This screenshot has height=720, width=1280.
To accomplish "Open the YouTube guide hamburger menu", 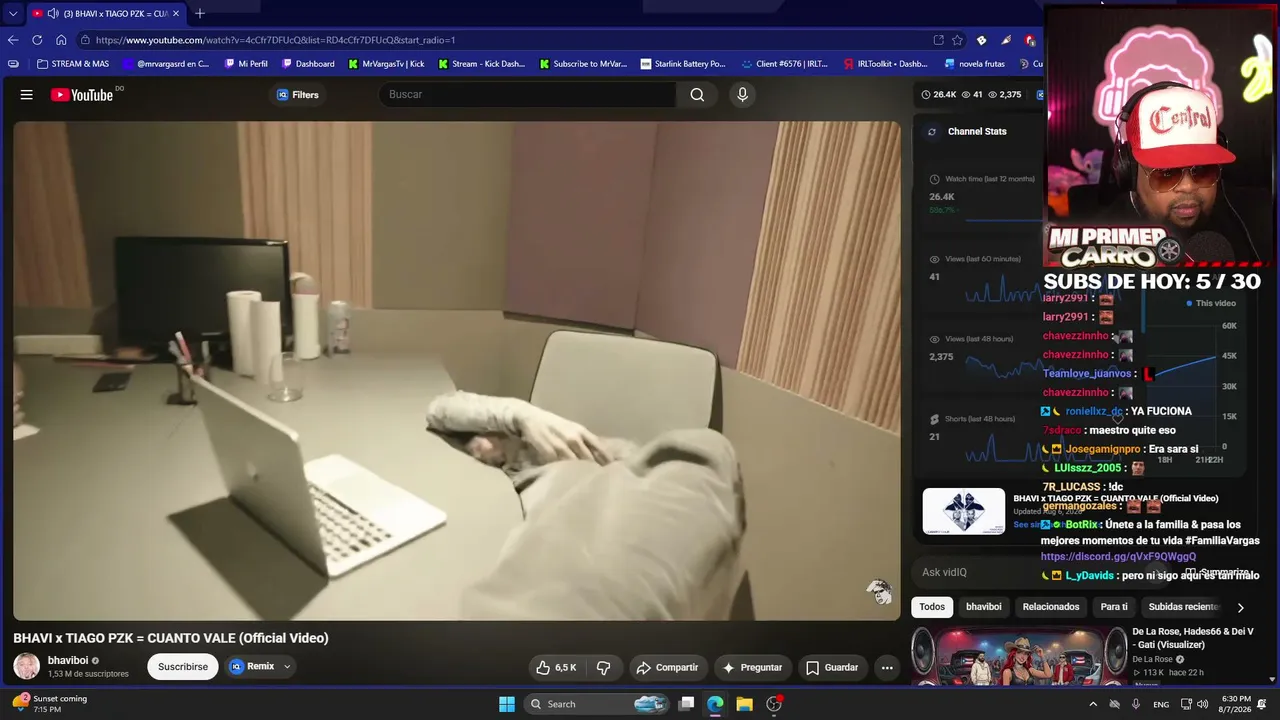I will (27, 95).
